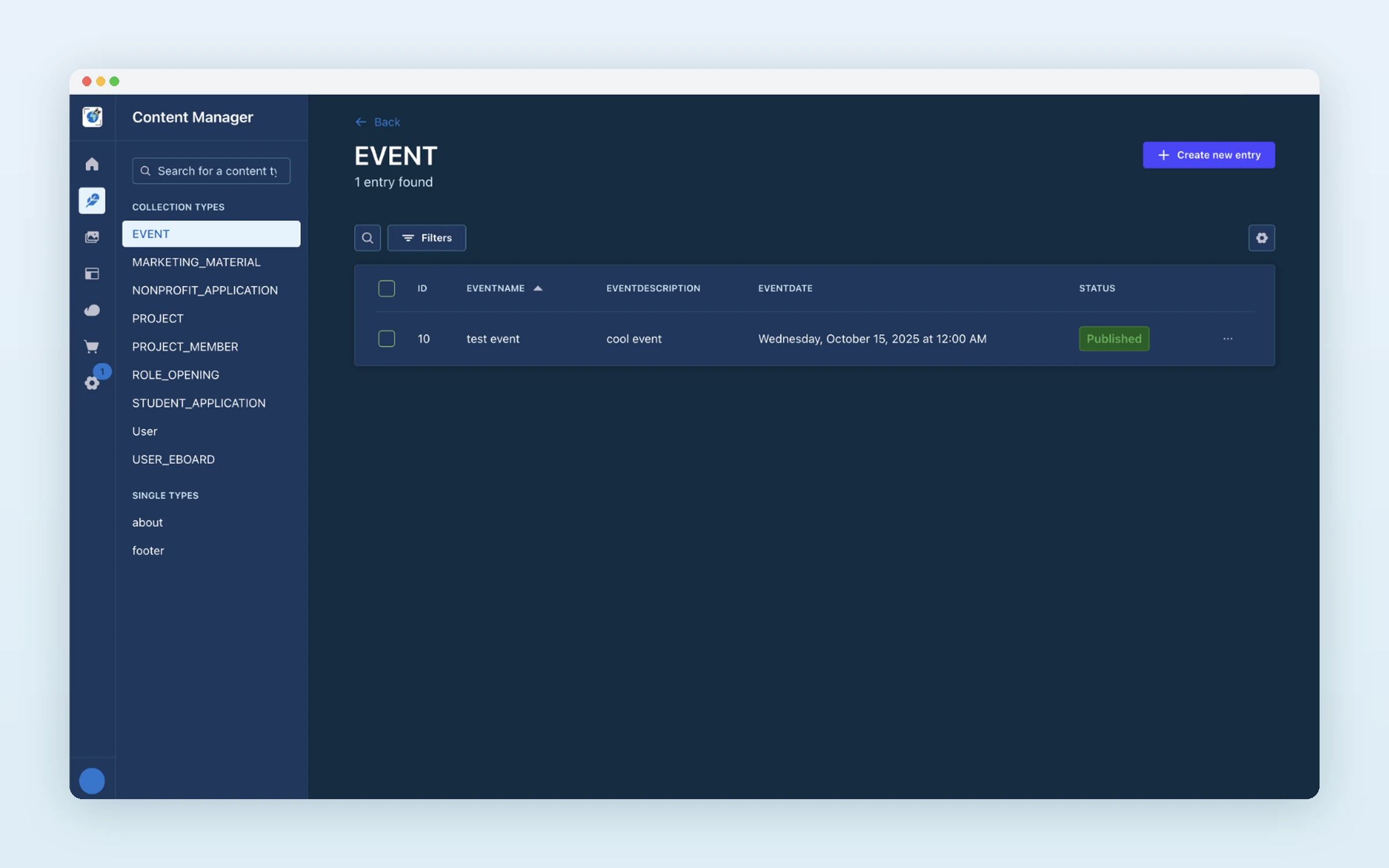The image size is (1389, 868).
Task: Open PROJECT collection type
Action: pyautogui.click(x=157, y=319)
